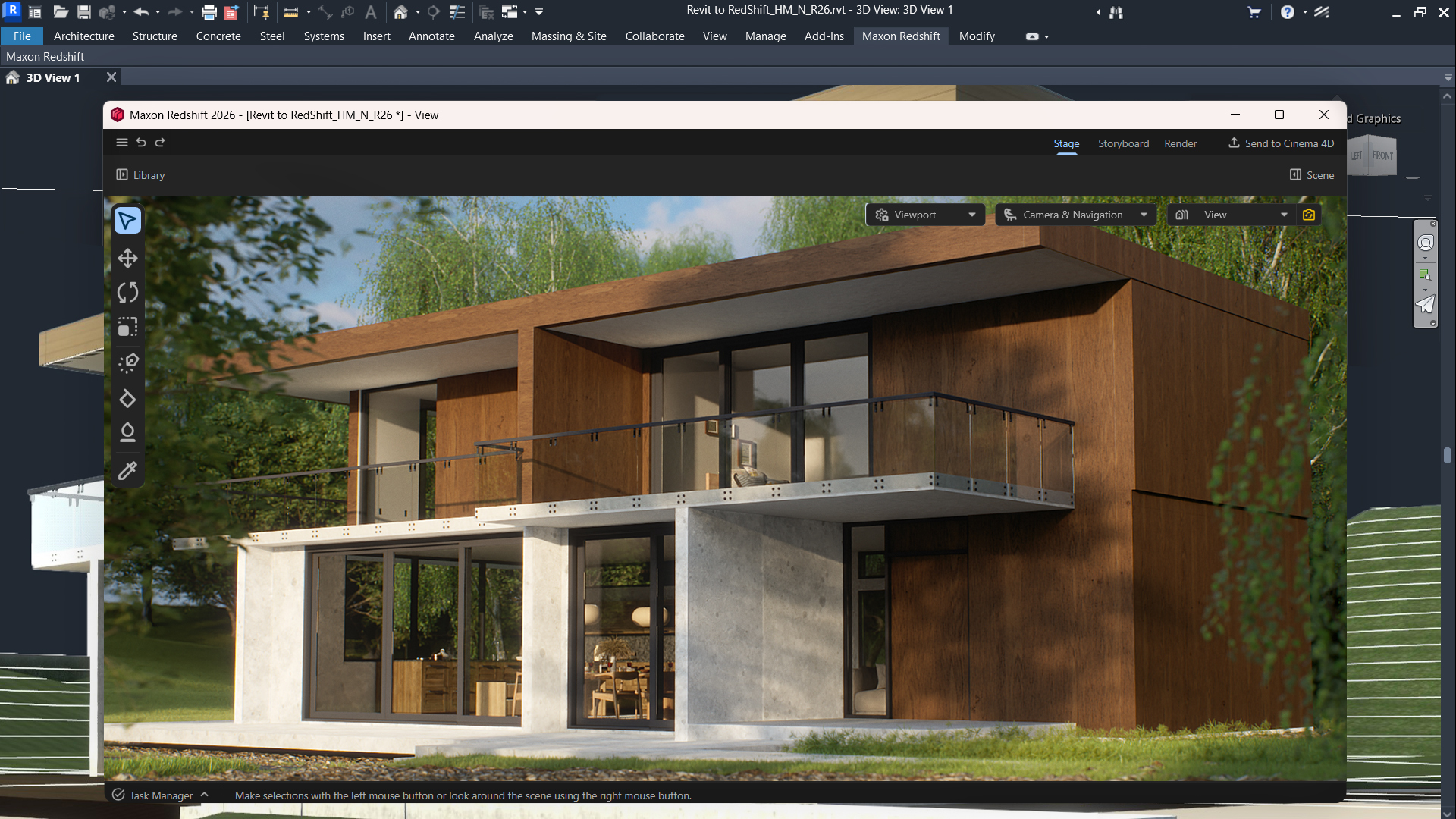Open the Camera & Navigation dropdown
Screen dimensions: 1456x819
(1076, 215)
